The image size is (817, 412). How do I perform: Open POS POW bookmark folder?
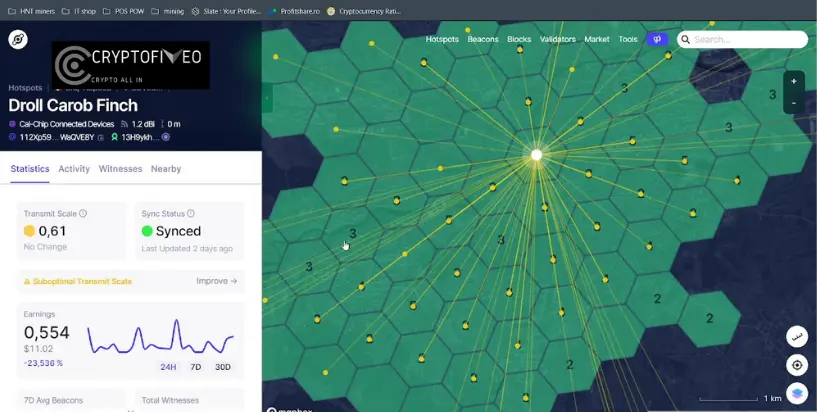pyautogui.click(x=125, y=11)
